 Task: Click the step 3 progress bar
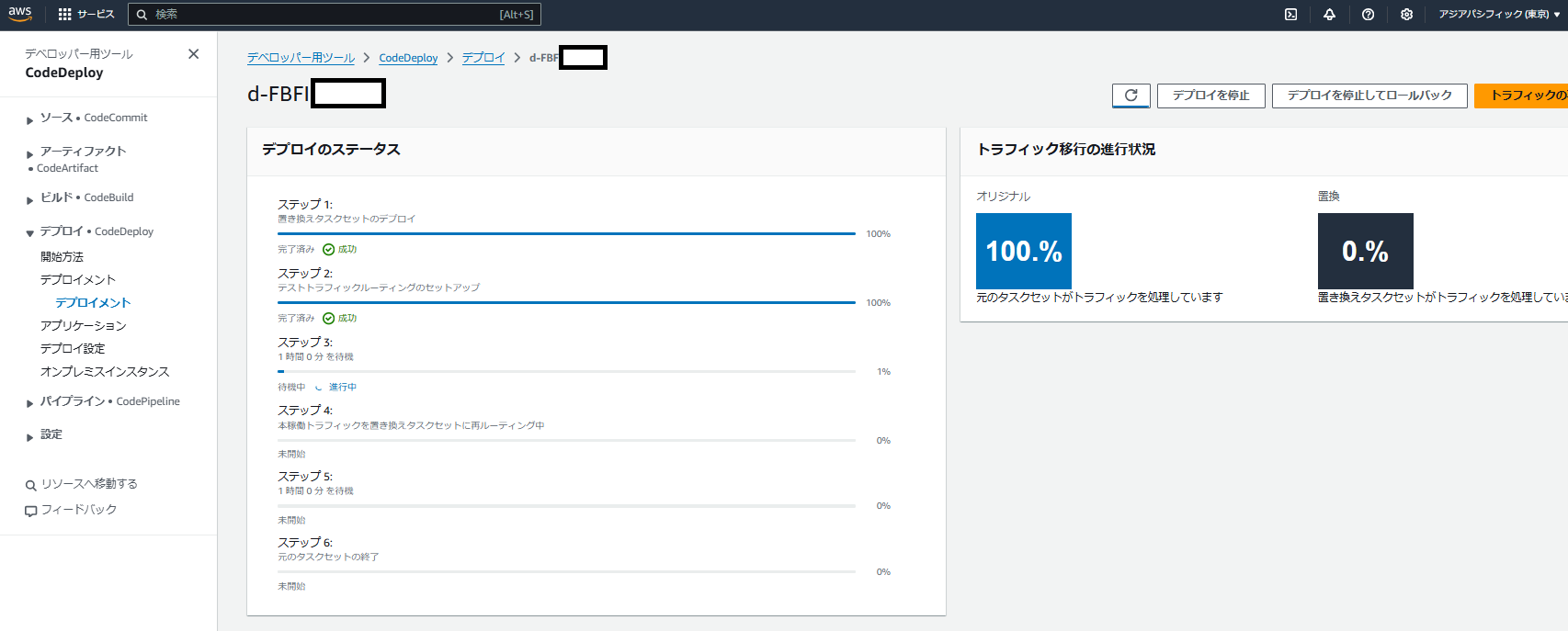(566, 372)
